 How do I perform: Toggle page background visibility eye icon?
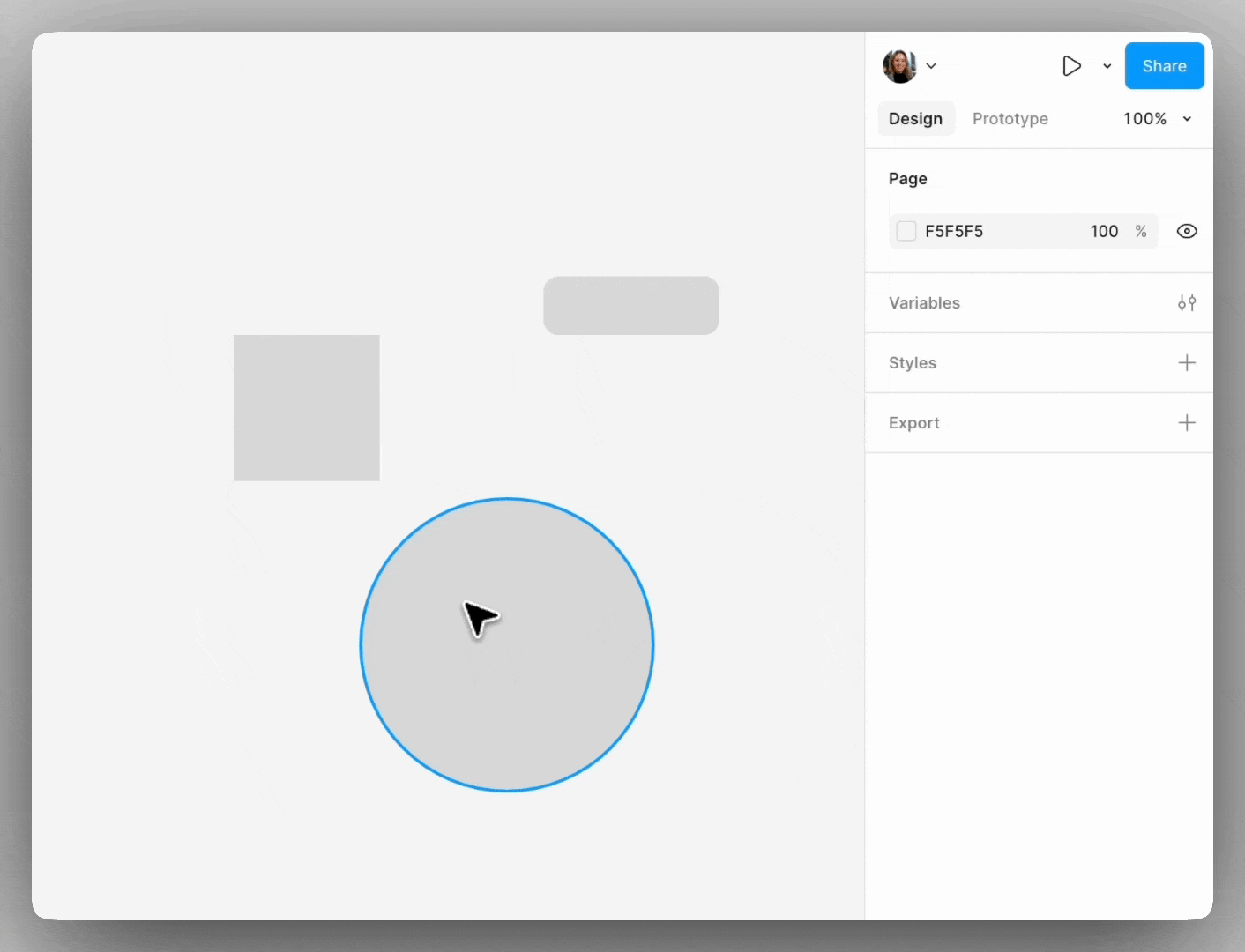(x=1187, y=231)
